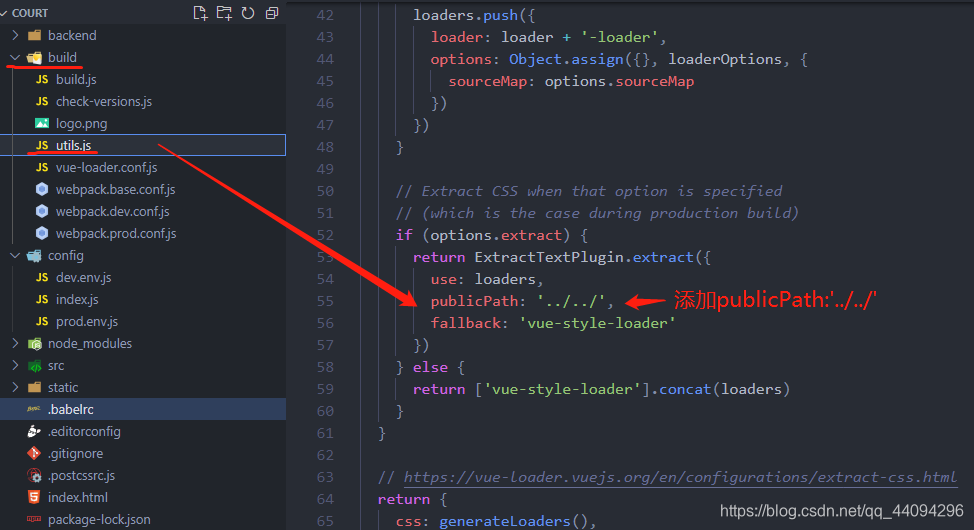Viewport: 974px width, 530px height.
Task: Open the .postcssrc.js file
Action: [81, 475]
